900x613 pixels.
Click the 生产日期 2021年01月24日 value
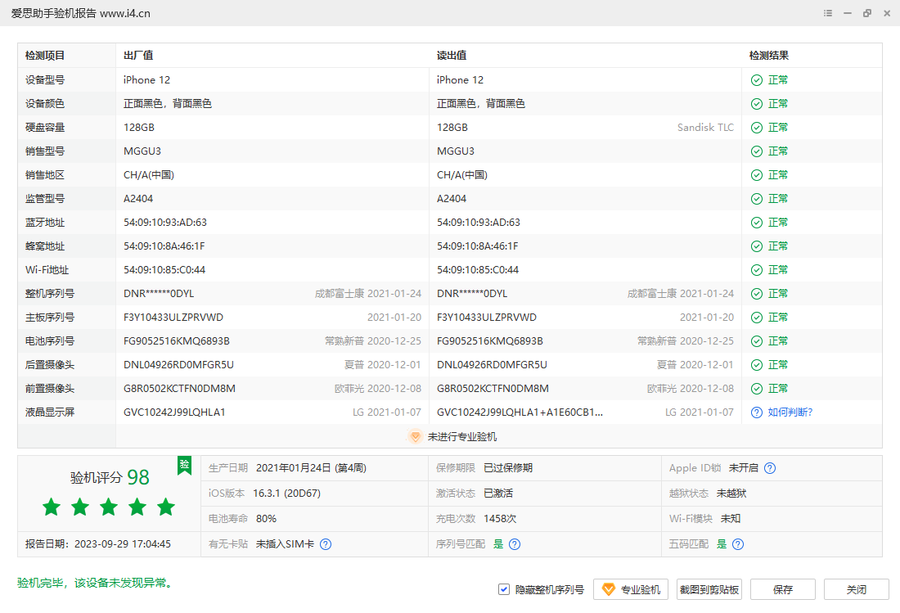pos(311,468)
